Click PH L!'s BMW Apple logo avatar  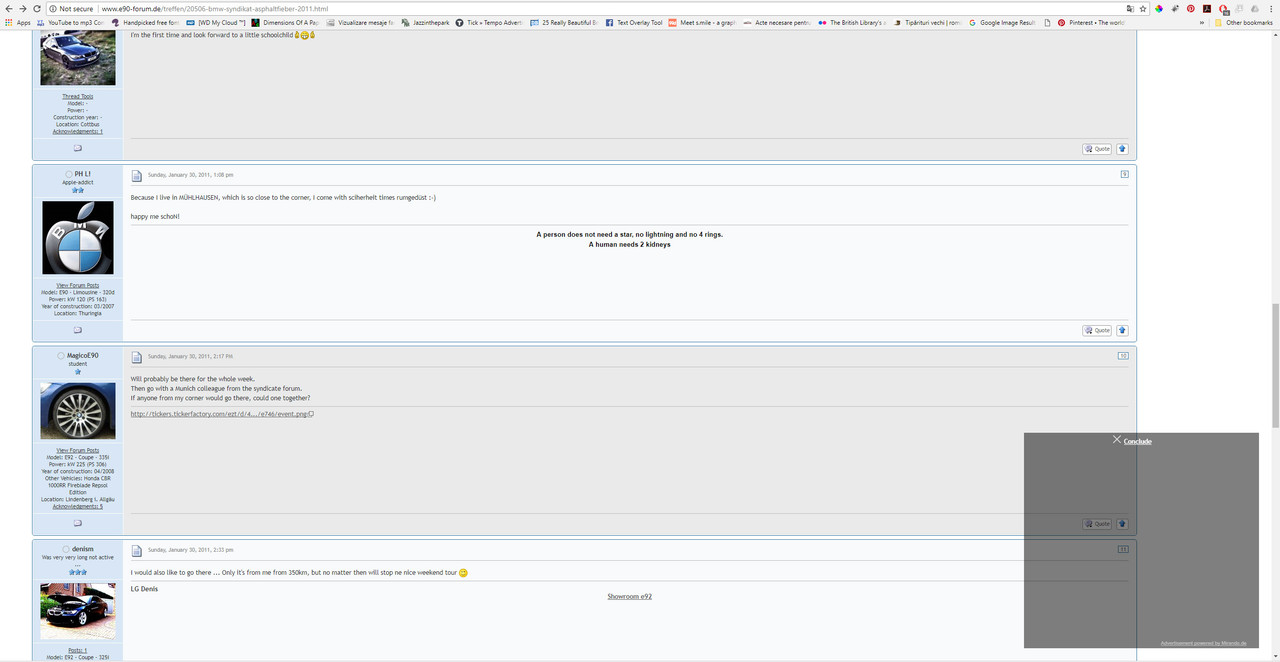tap(78, 237)
